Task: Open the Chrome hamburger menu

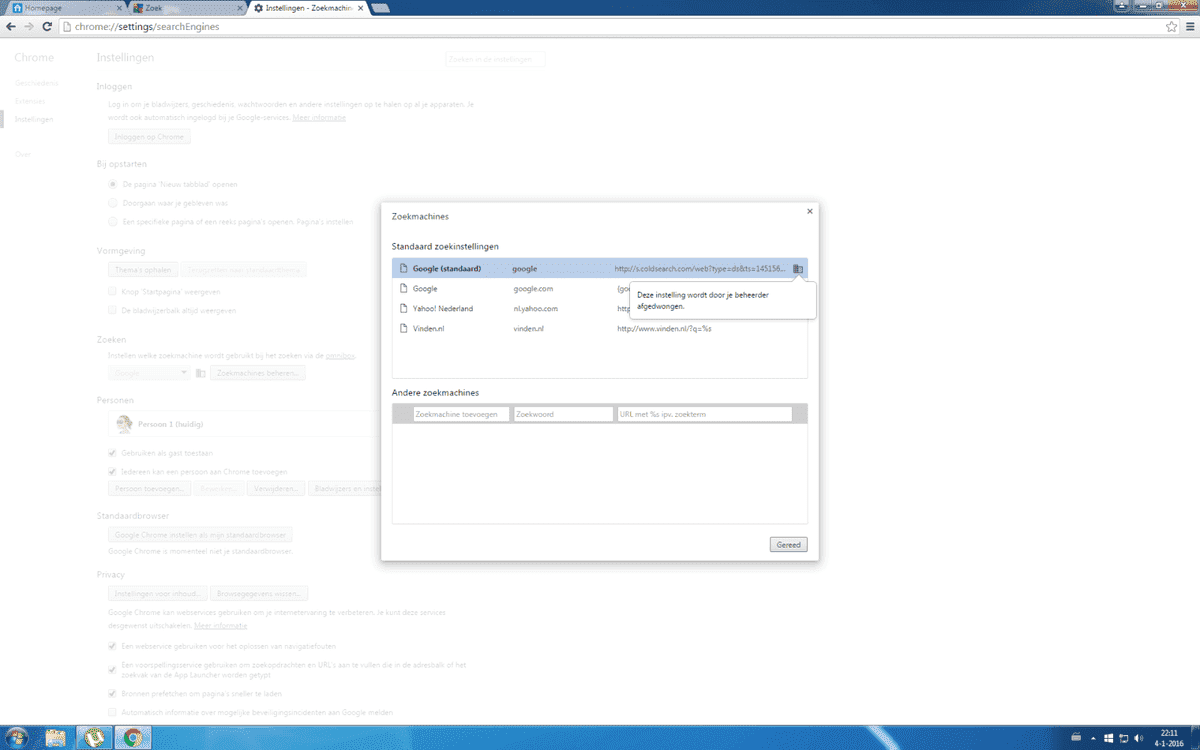Action: point(1188,27)
